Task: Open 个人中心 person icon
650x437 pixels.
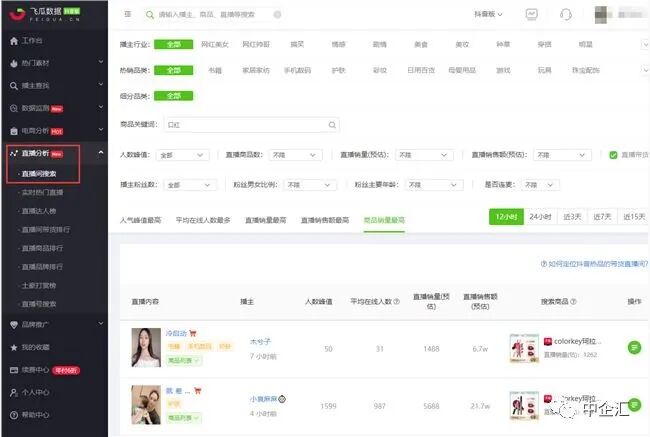Action: click(14, 392)
